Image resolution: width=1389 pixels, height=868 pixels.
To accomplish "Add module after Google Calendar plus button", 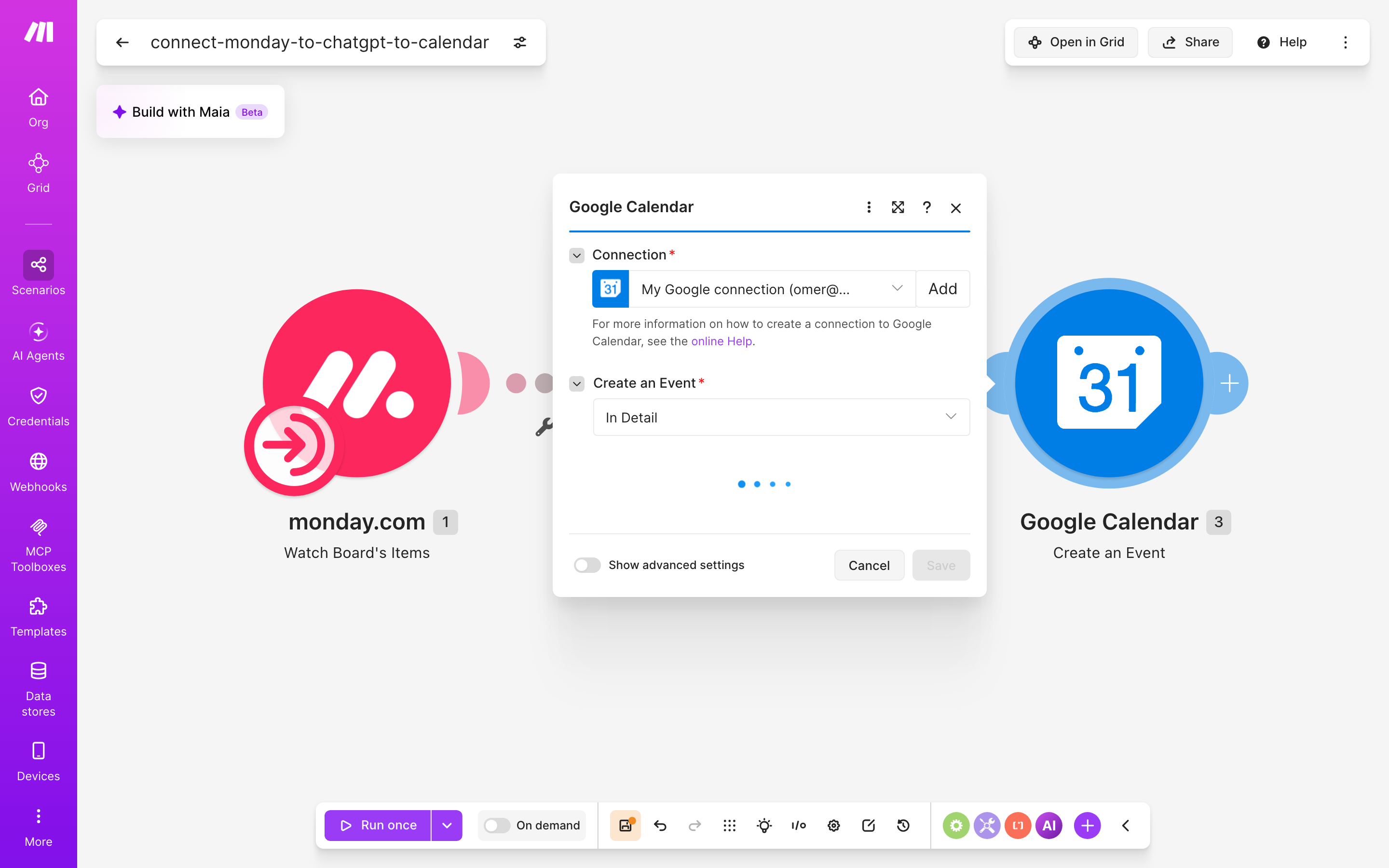I will (x=1229, y=383).
